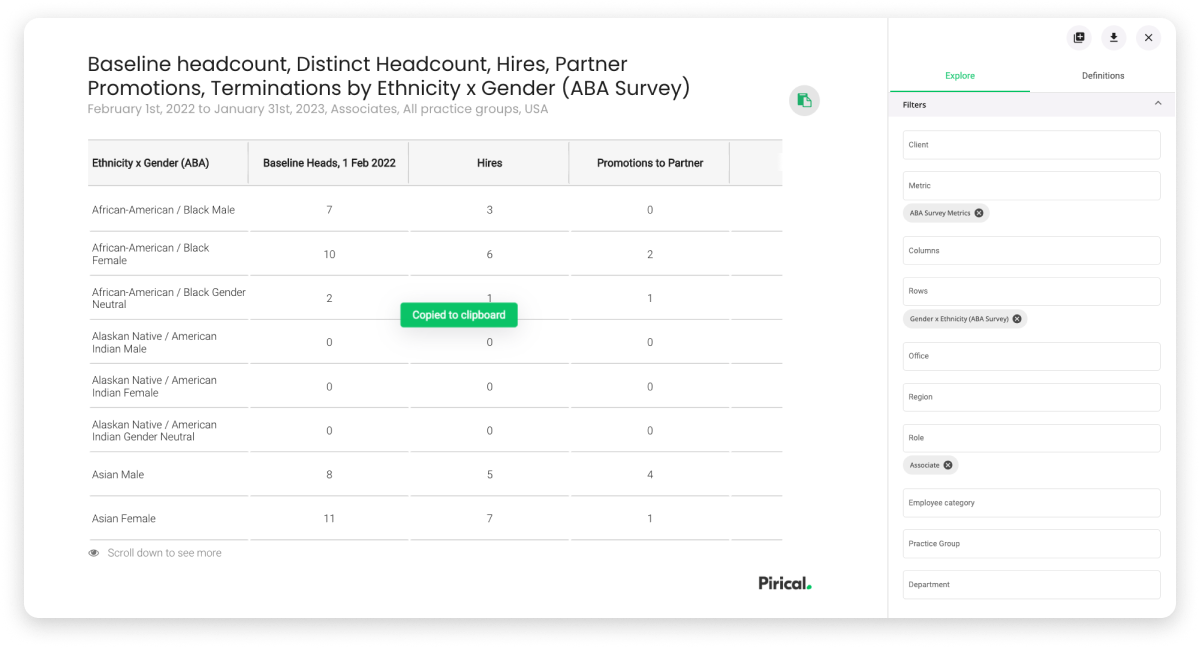Toggle the Baseline Heads column header

coord(328,162)
